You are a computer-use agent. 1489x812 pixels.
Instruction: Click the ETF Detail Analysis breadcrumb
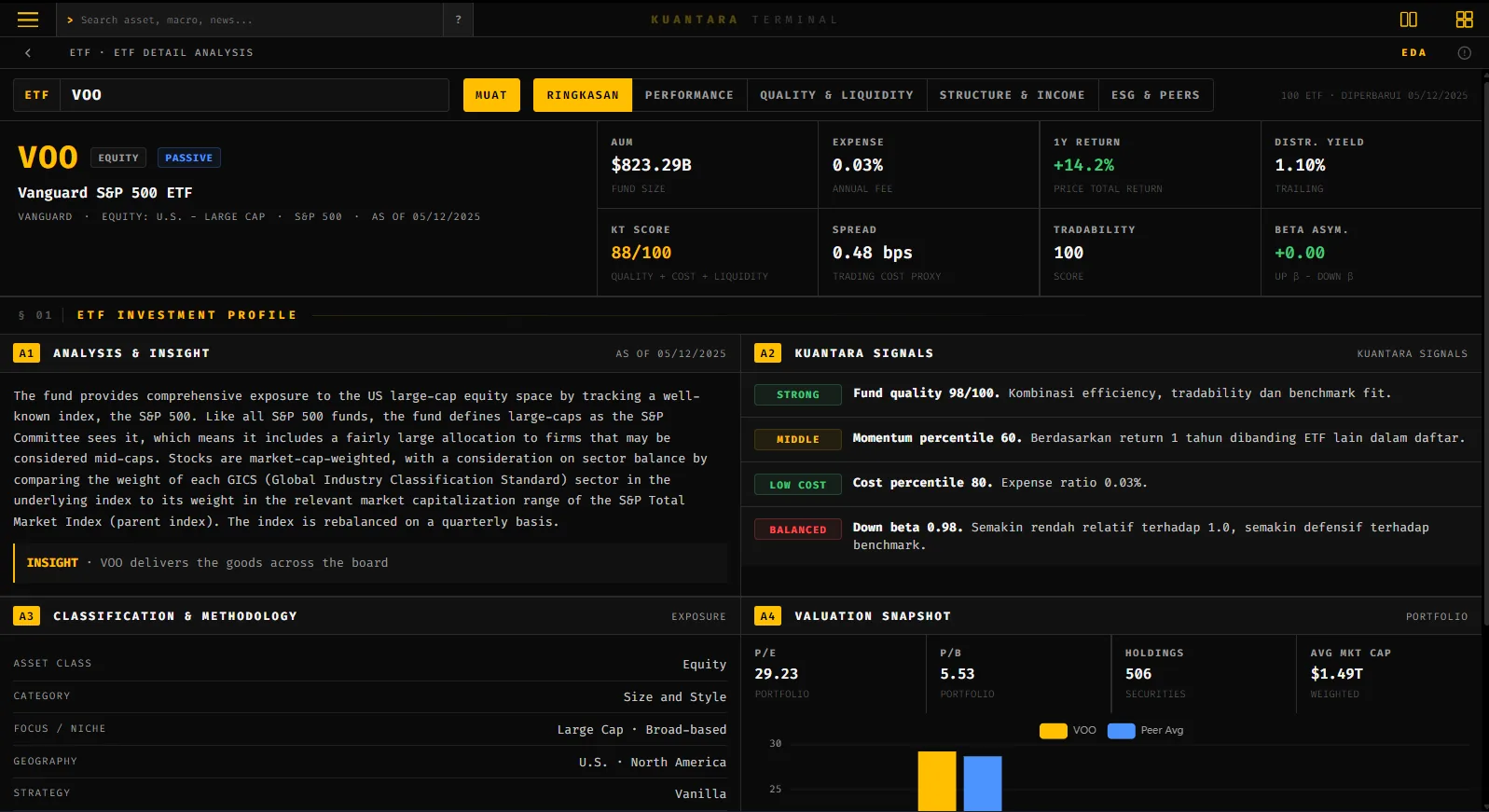(184, 53)
